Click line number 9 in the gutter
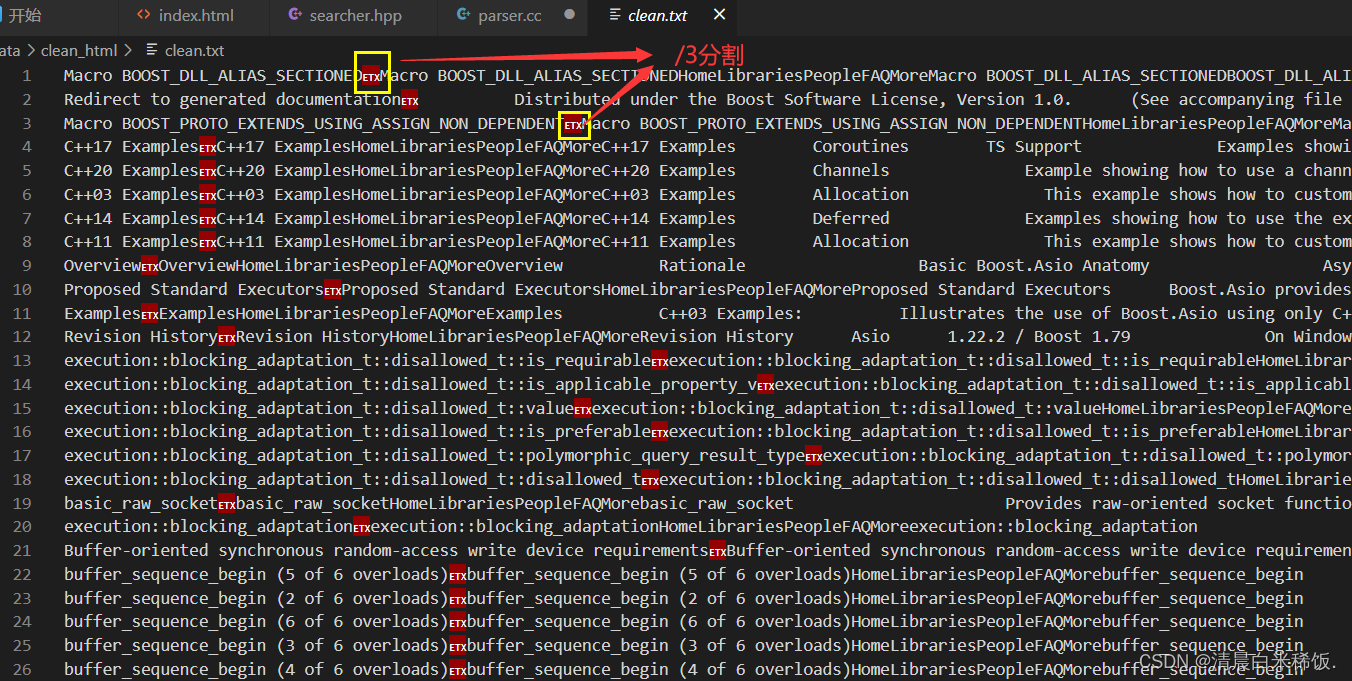The image size is (1352, 681). click(28, 266)
